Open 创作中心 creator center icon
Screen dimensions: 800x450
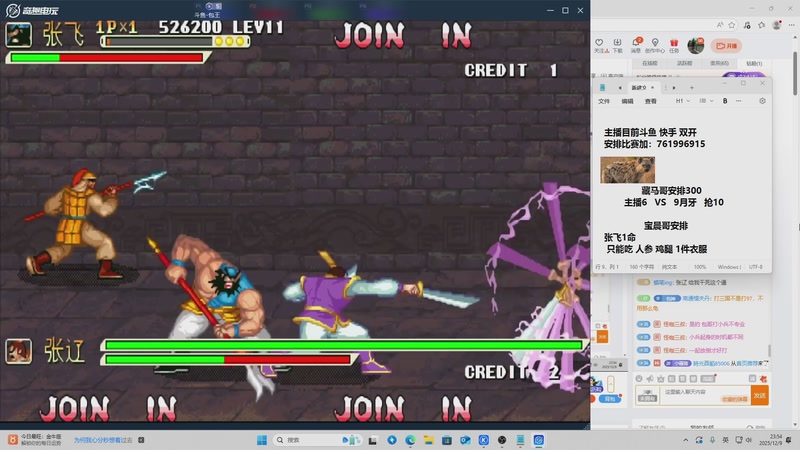click(x=655, y=43)
